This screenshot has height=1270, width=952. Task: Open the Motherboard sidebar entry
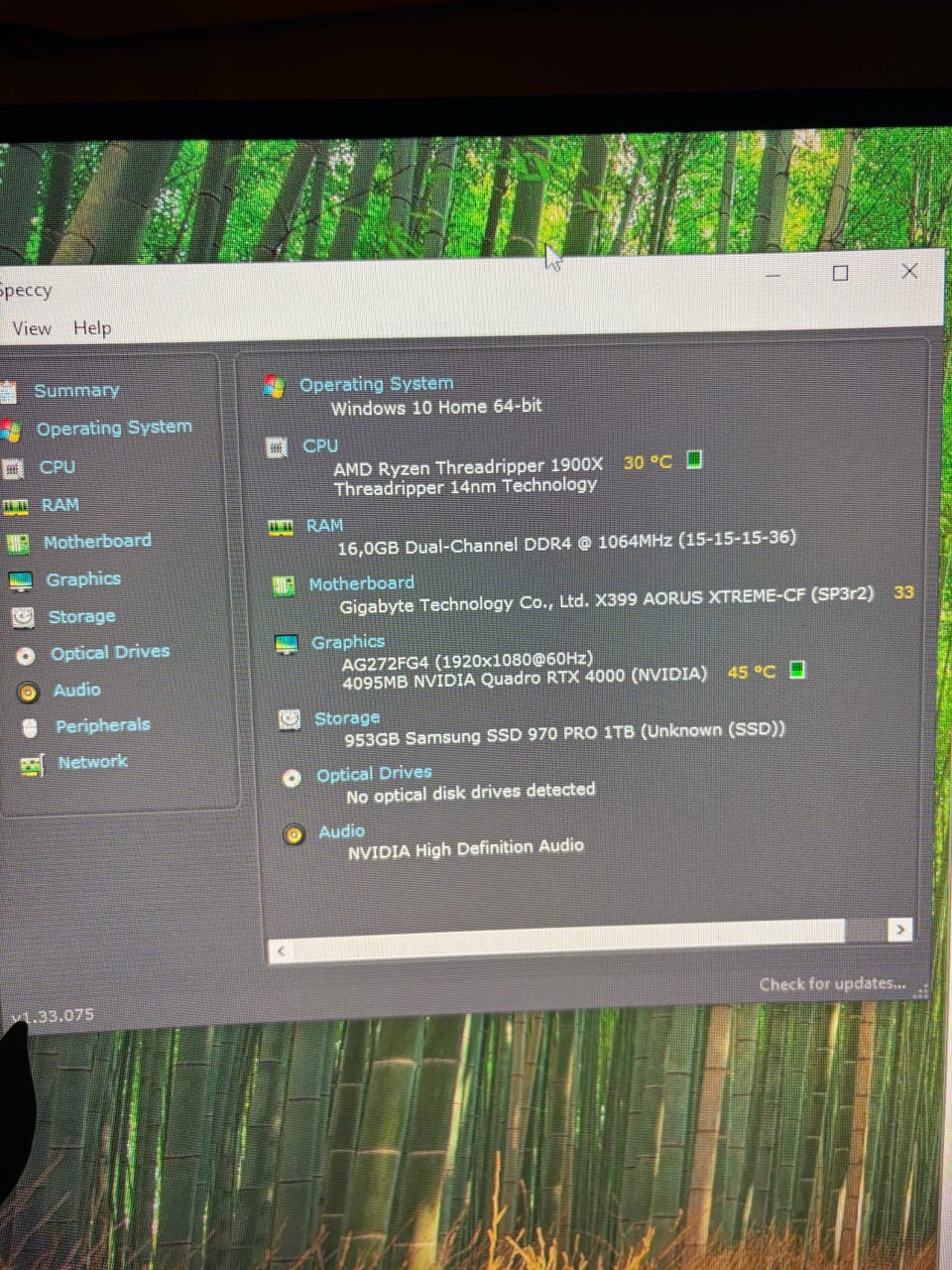click(97, 542)
